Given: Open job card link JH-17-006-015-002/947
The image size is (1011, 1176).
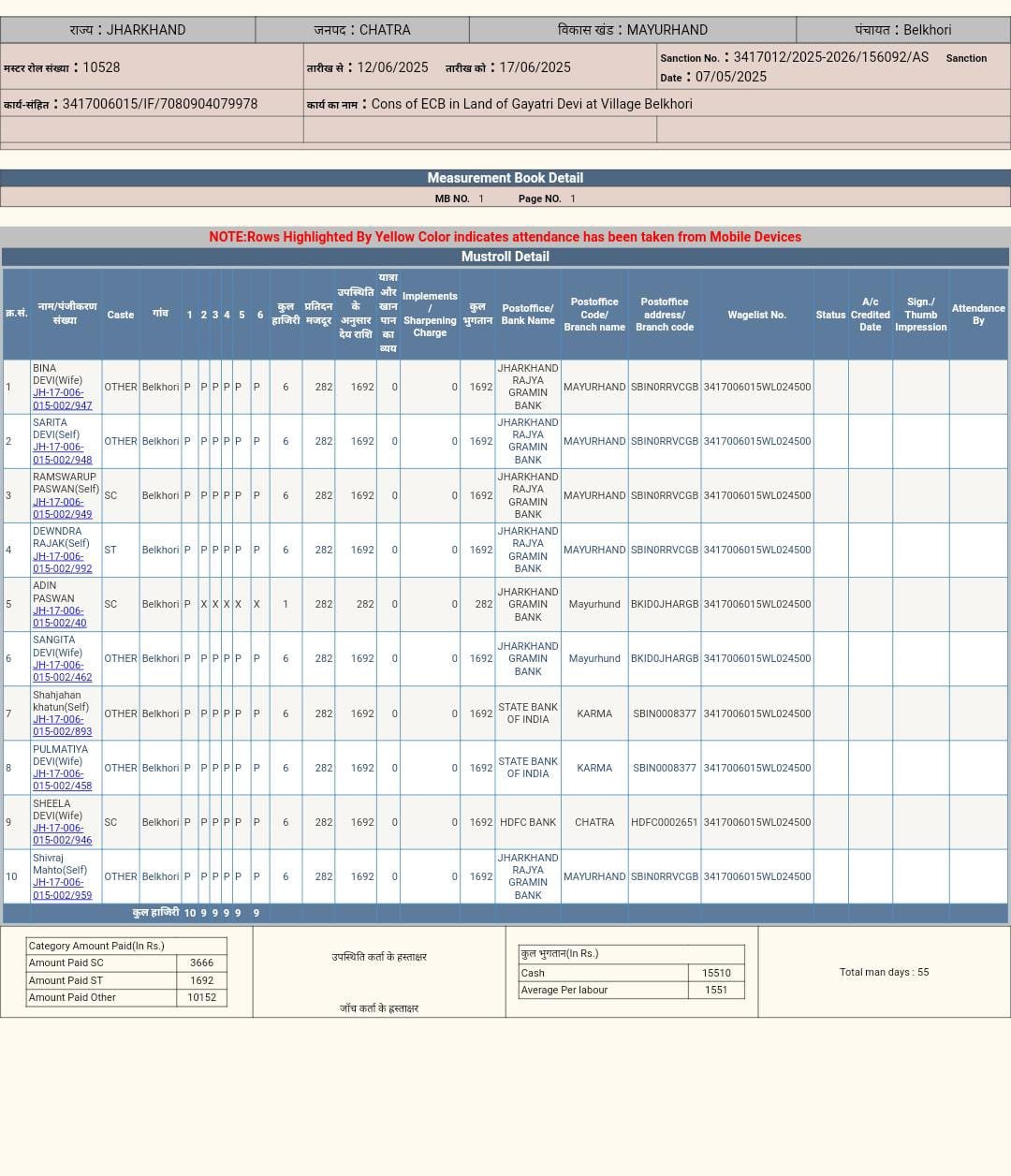Looking at the screenshot, I should point(62,399).
